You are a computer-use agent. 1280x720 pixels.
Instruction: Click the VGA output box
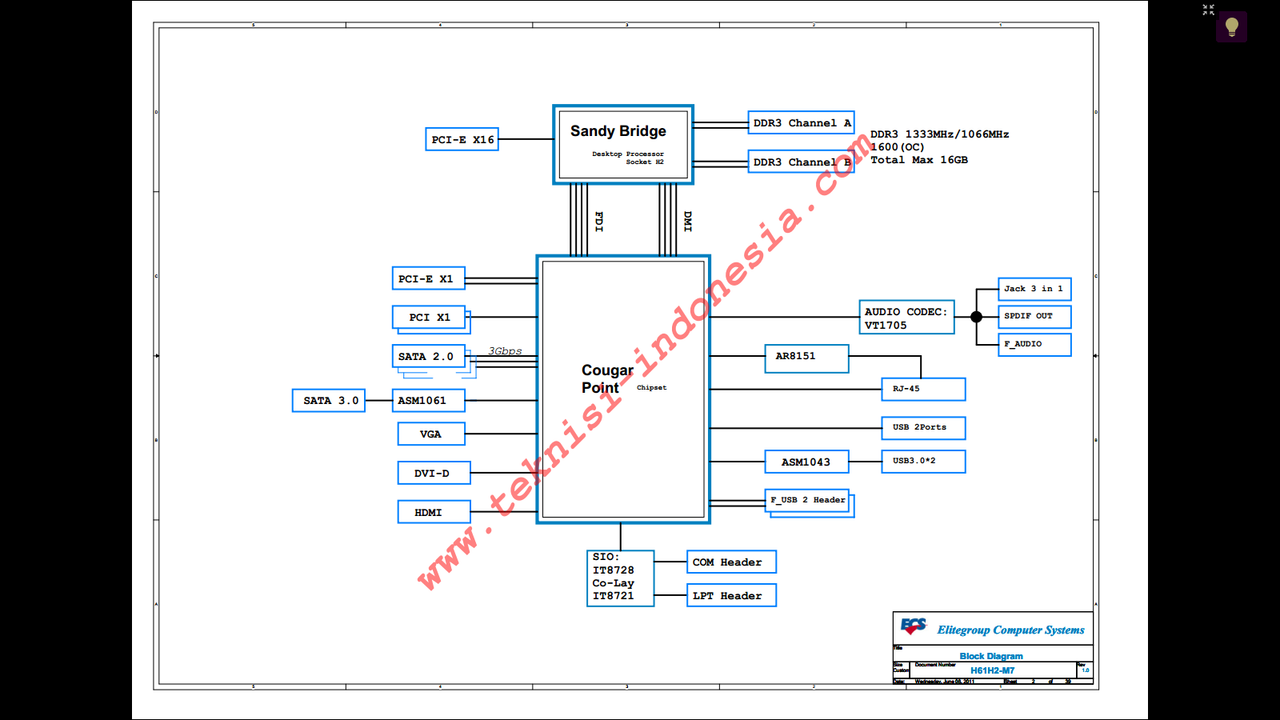[x=431, y=434]
